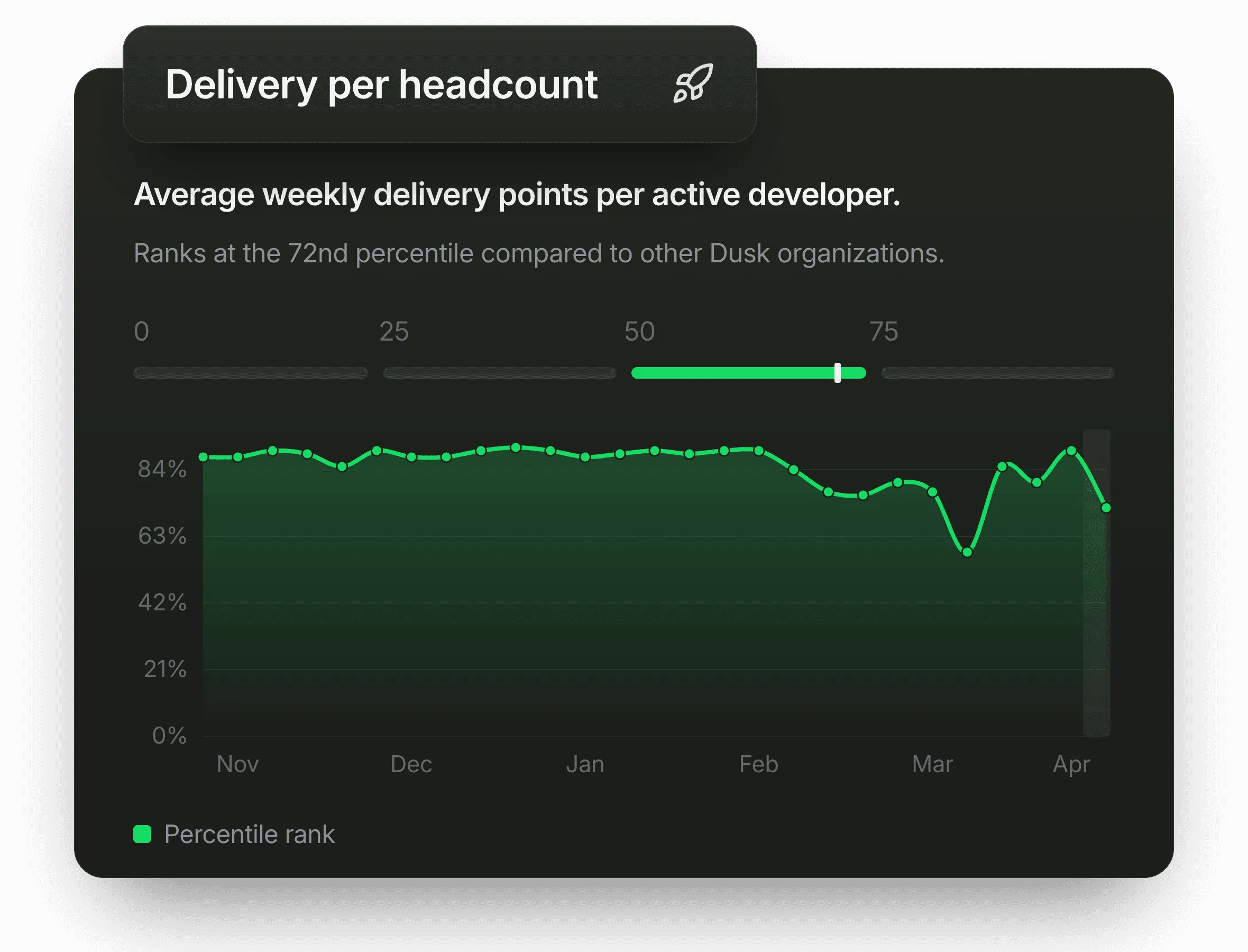Click the Feb axis label
Image resolution: width=1248 pixels, height=952 pixels.
758,764
